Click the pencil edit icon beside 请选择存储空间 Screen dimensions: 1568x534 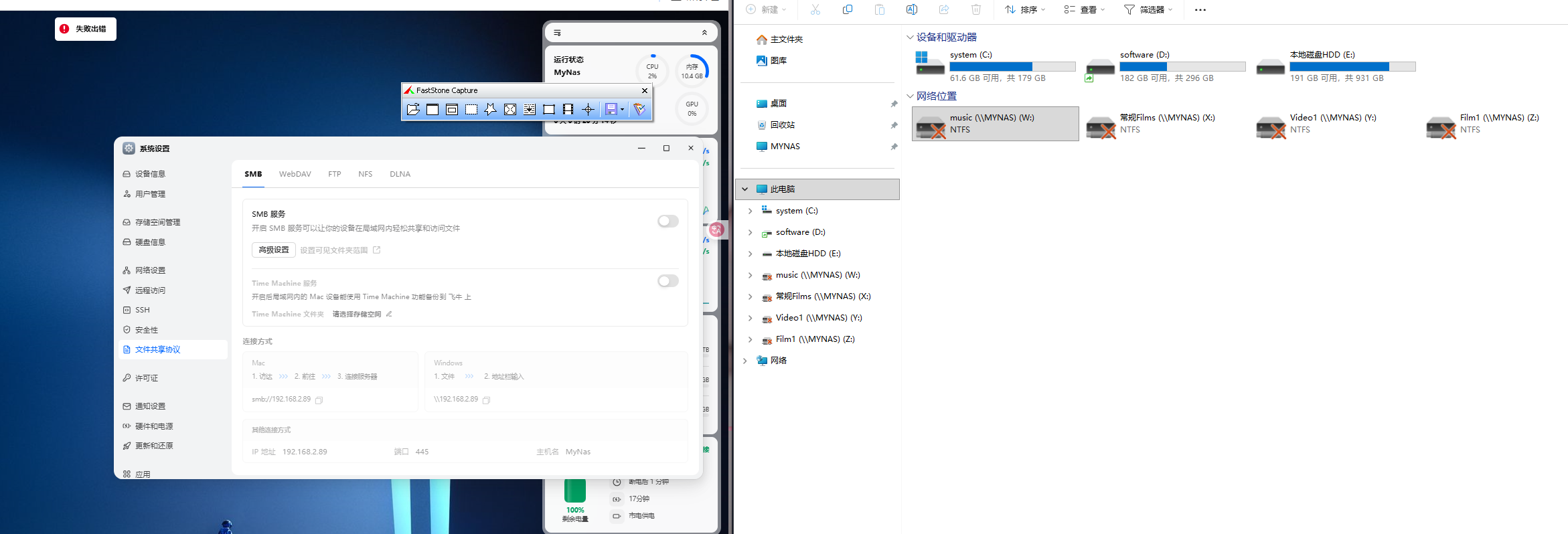389,314
